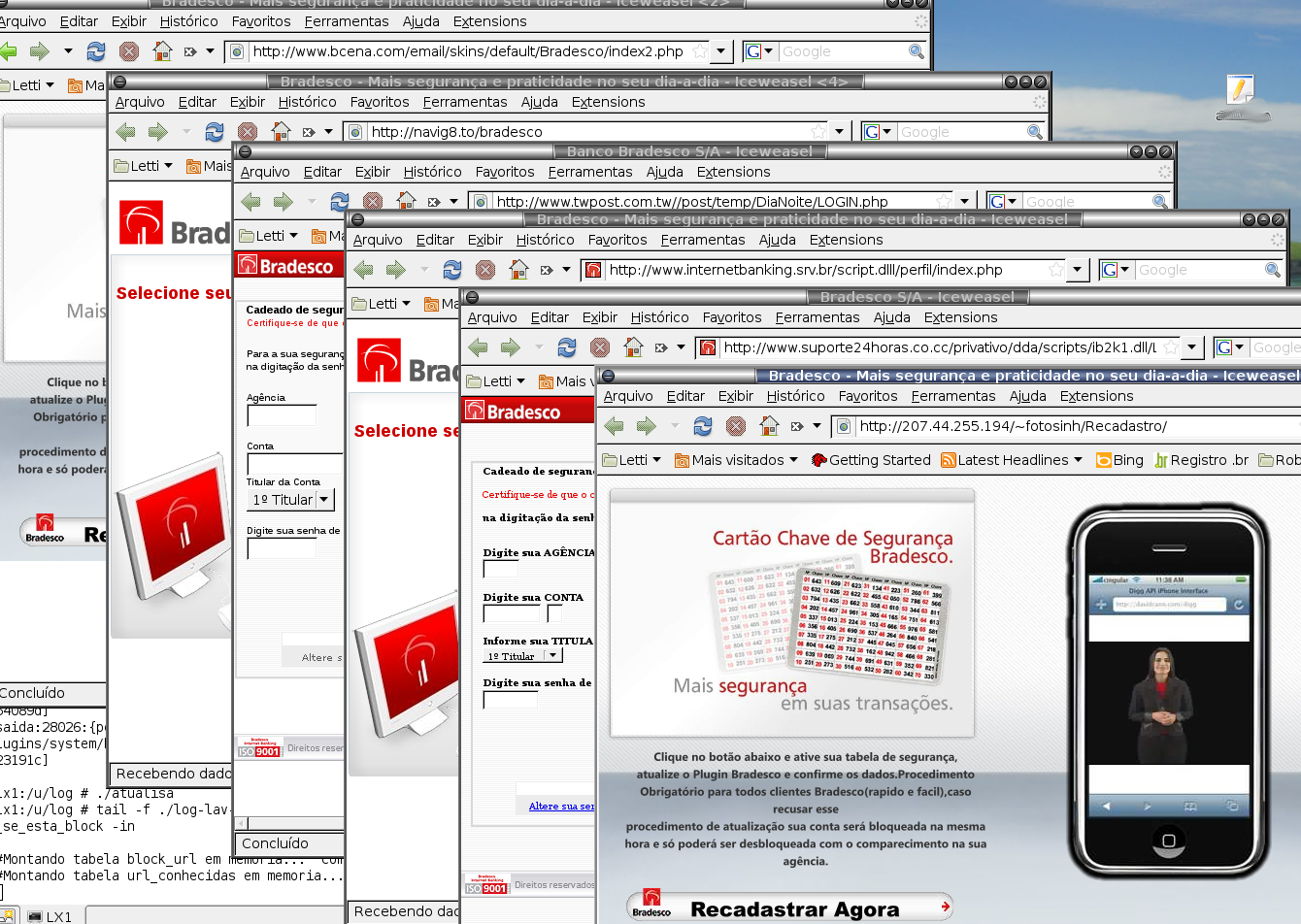Click Recadastrar Agora button
The height and width of the screenshot is (924, 1301).
[789, 907]
